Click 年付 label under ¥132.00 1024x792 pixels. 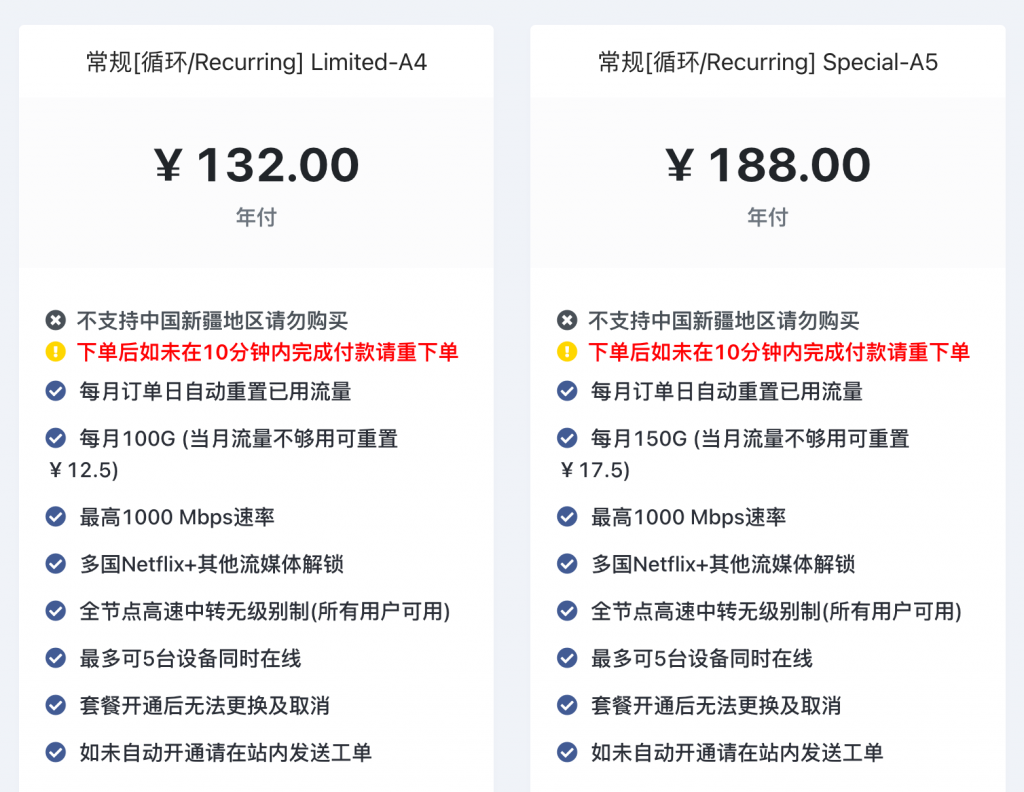point(257,217)
